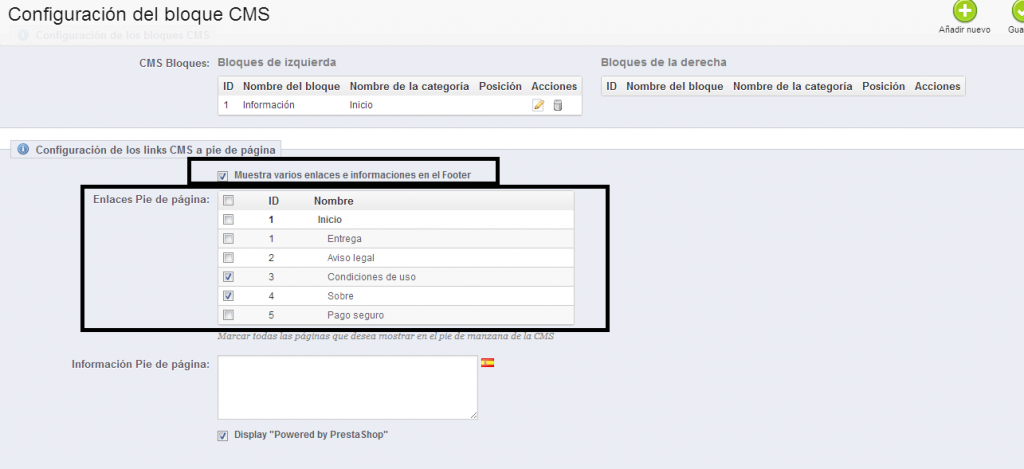
Task: Check the Entrega page checkbox
Action: [228, 239]
